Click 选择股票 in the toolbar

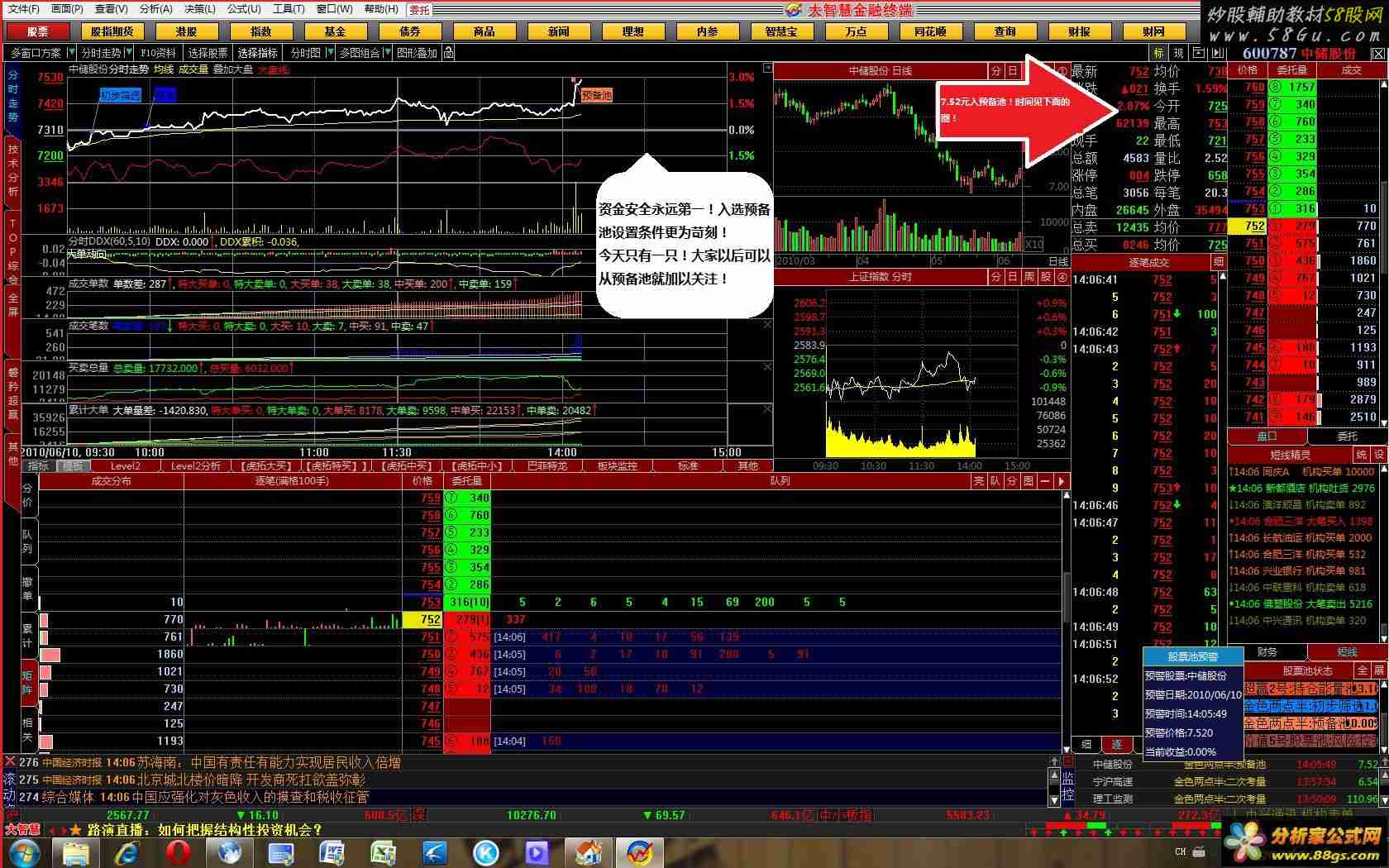tap(208, 53)
